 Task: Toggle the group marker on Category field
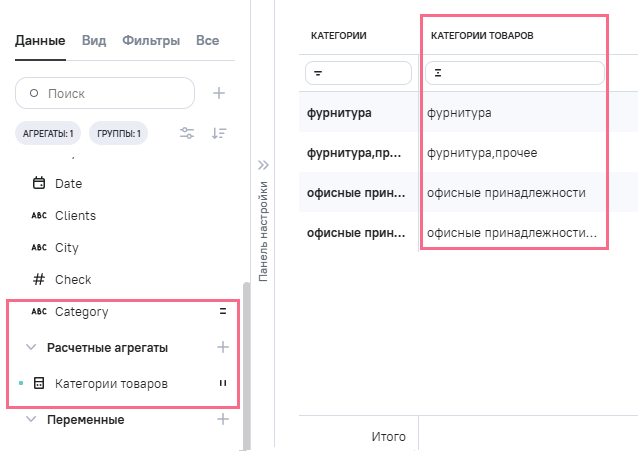point(223,312)
